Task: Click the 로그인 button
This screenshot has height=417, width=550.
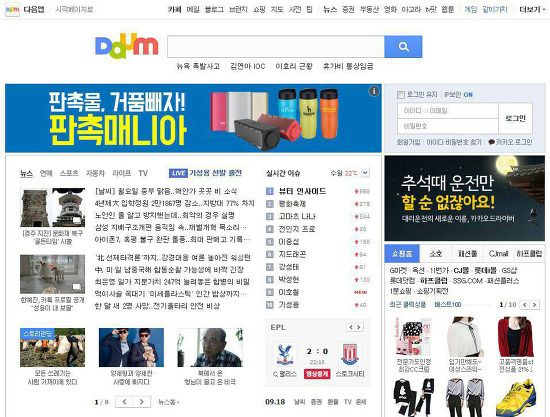Action: (515, 118)
